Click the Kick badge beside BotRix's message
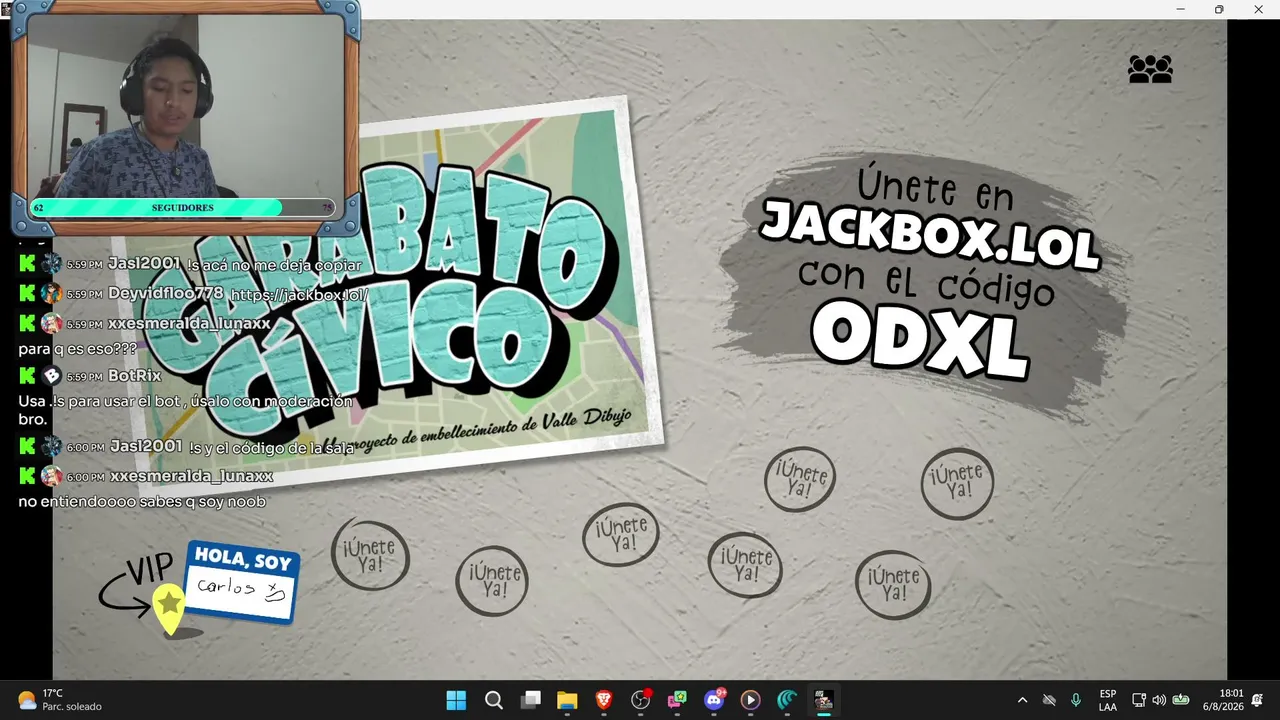This screenshot has width=1280, height=720. click(27, 376)
